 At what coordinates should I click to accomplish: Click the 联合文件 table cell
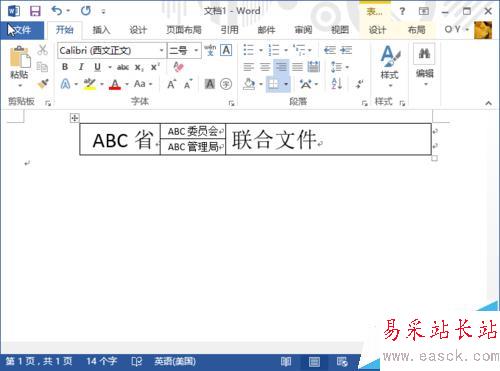pyautogui.click(x=328, y=139)
